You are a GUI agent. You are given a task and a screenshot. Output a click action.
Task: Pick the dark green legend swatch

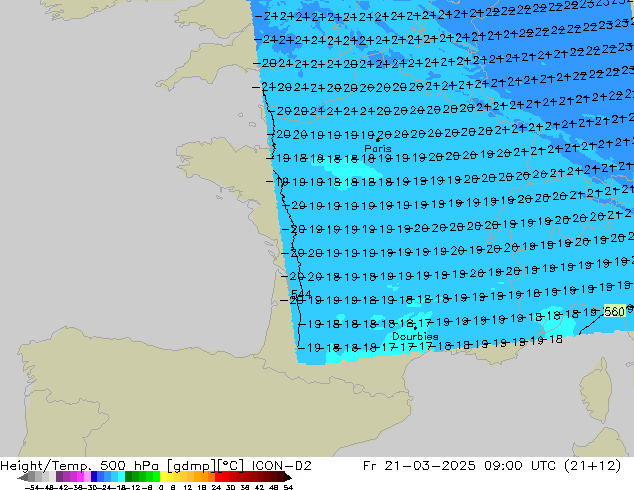pyautogui.click(x=129, y=477)
